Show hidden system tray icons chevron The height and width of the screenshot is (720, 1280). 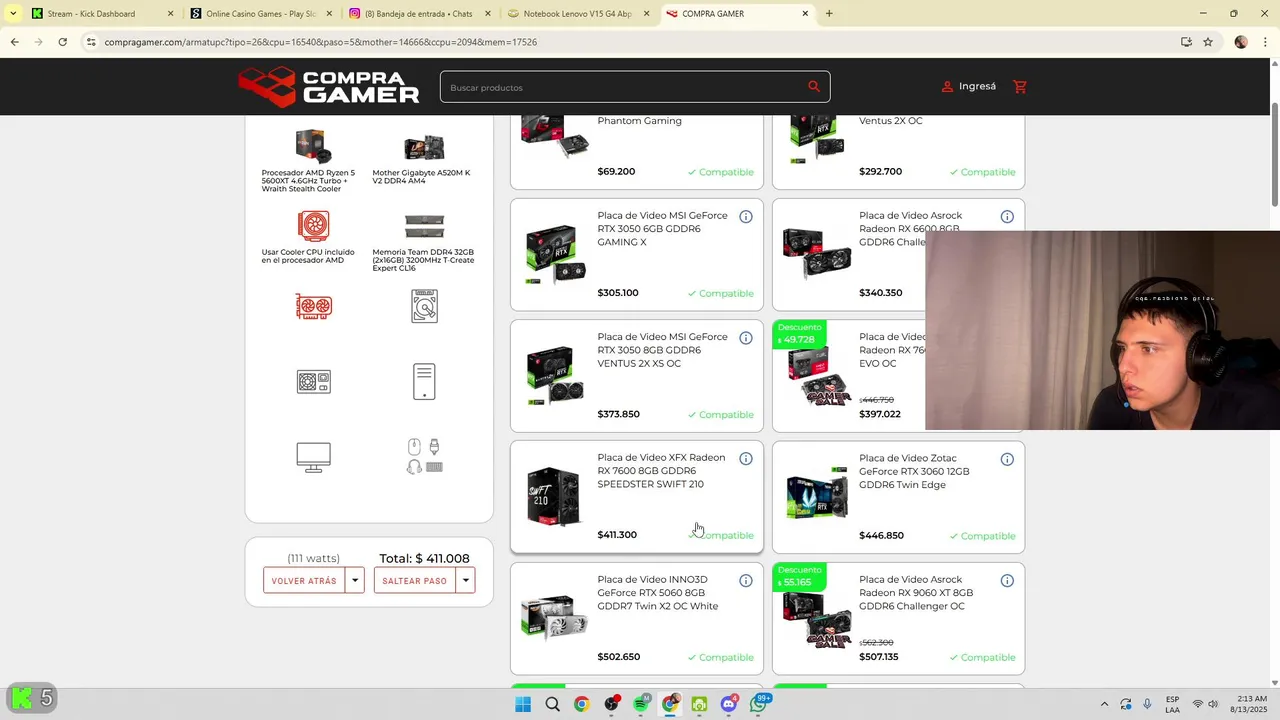pos(1104,704)
